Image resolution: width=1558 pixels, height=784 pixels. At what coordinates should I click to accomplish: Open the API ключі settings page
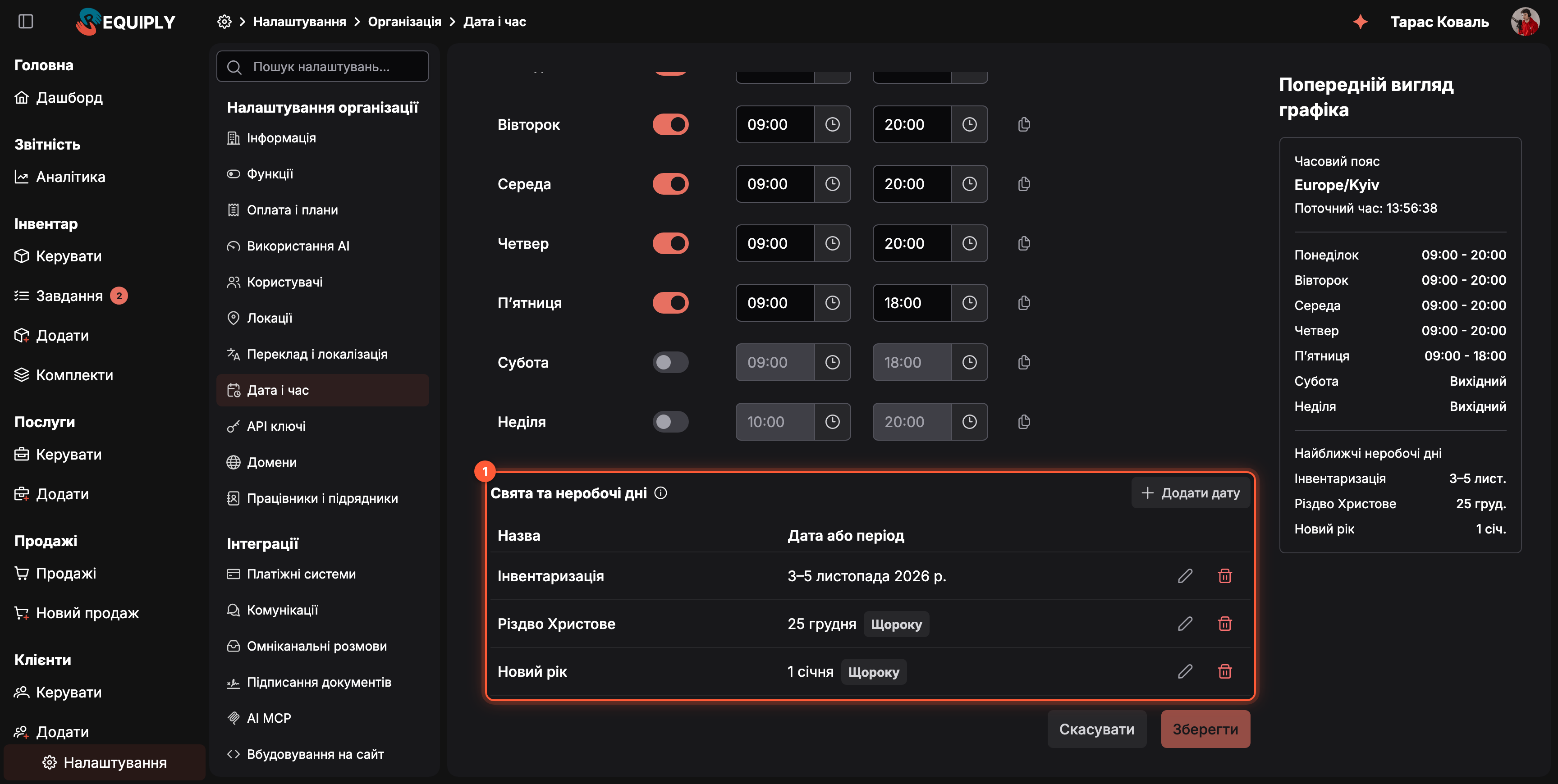[322, 426]
